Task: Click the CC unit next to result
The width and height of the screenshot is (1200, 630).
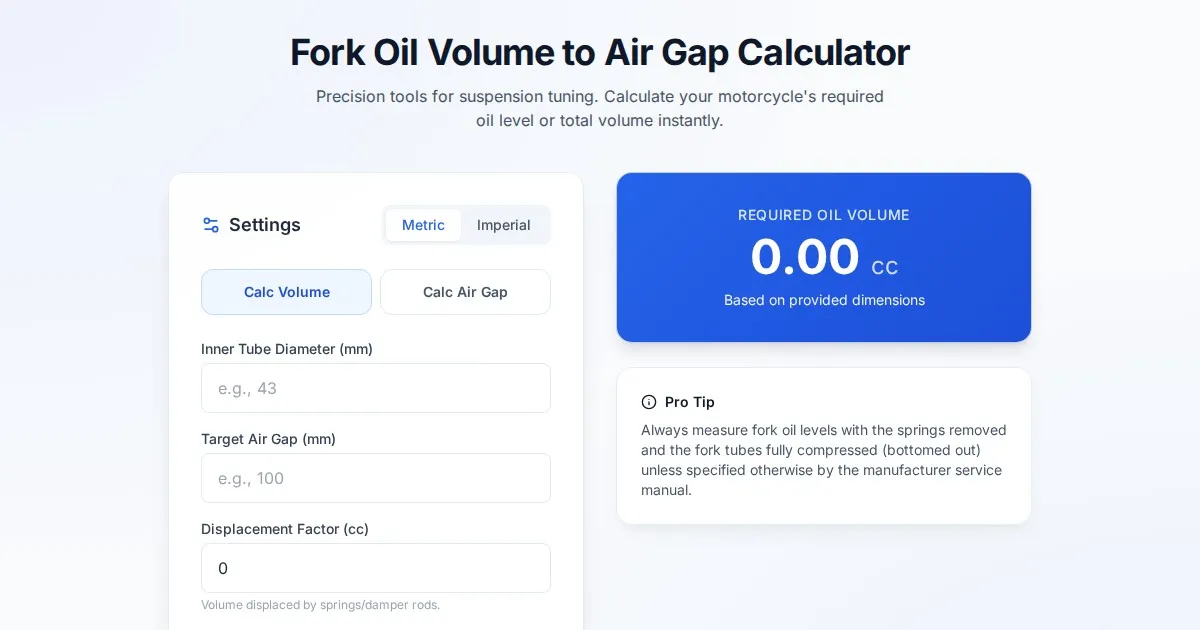Action: [x=885, y=268]
